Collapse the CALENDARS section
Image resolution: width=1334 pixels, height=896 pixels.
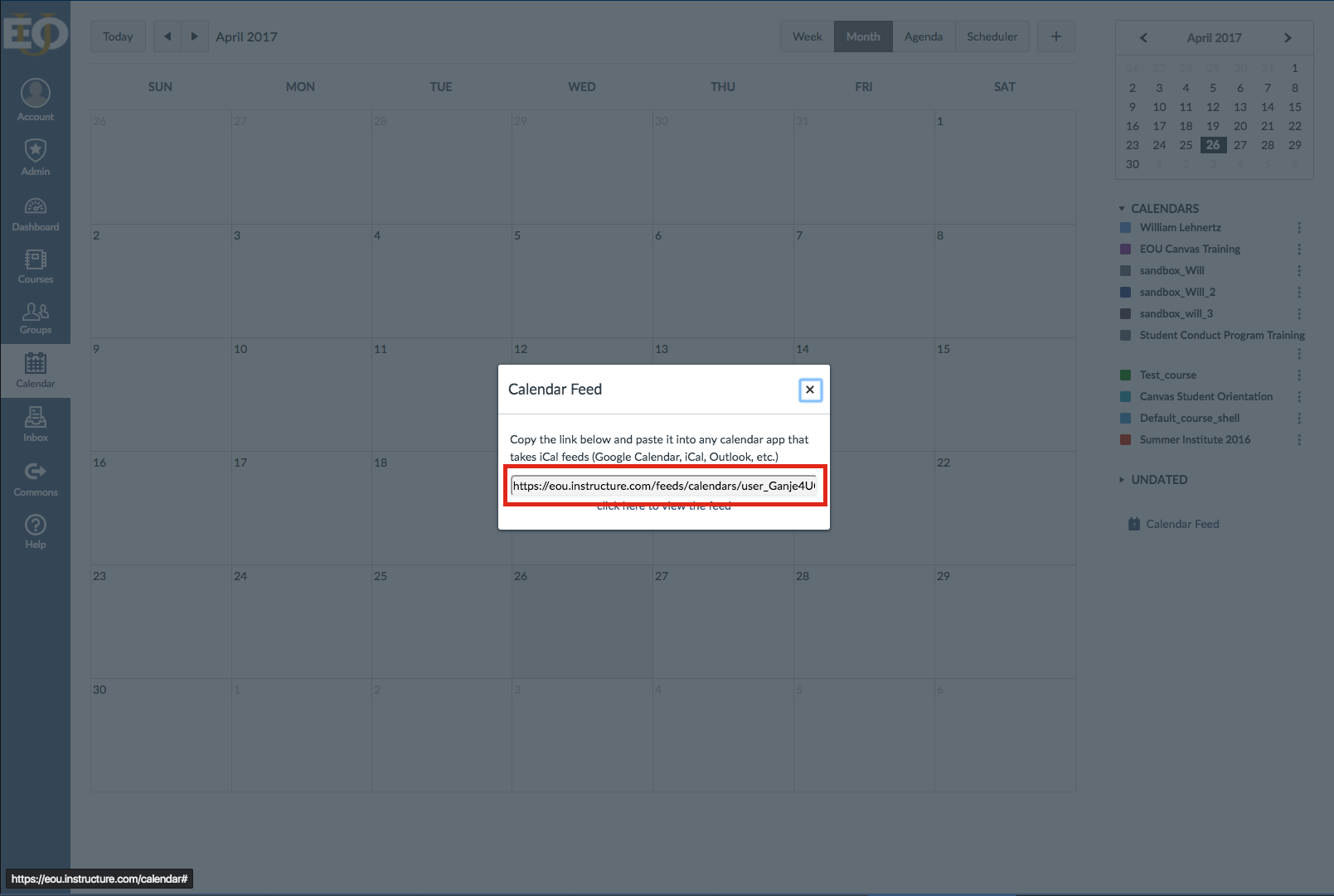point(1159,209)
